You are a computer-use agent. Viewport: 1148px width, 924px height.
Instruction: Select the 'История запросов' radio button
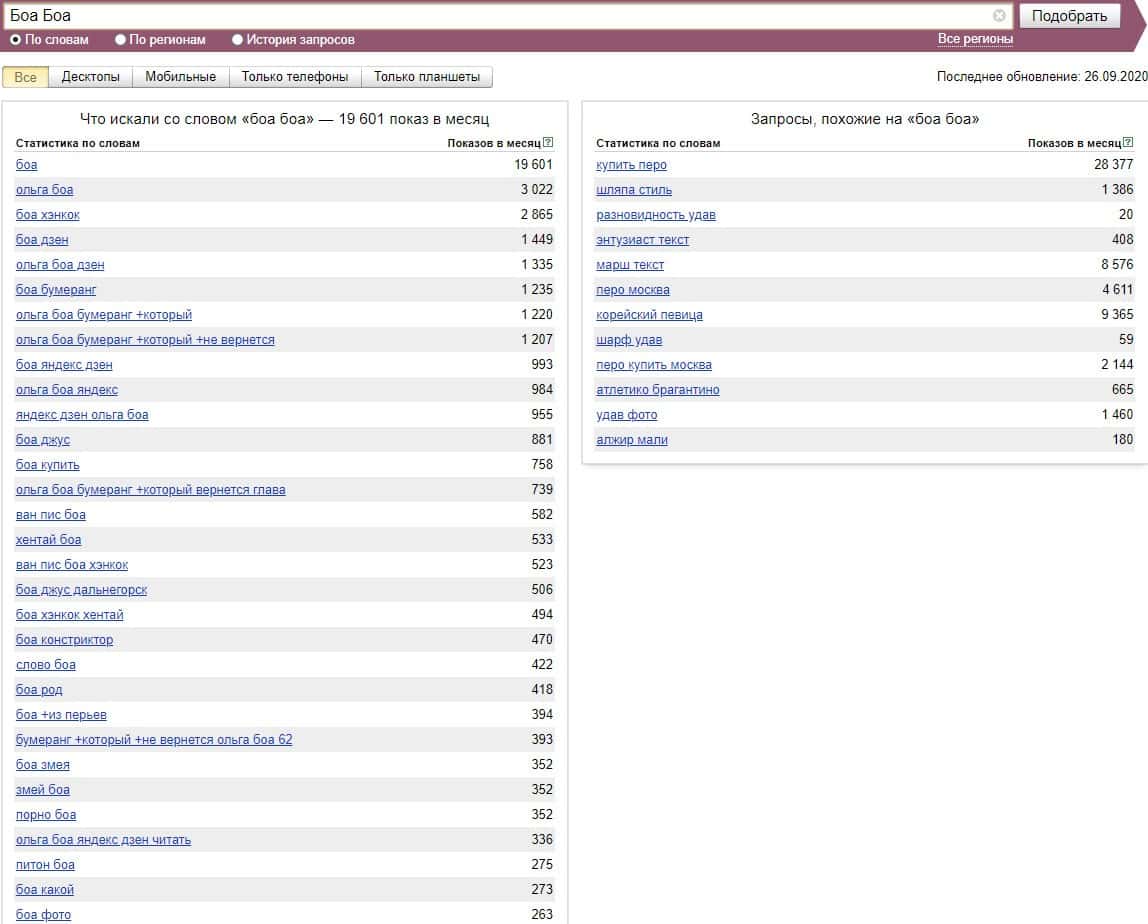(238, 40)
